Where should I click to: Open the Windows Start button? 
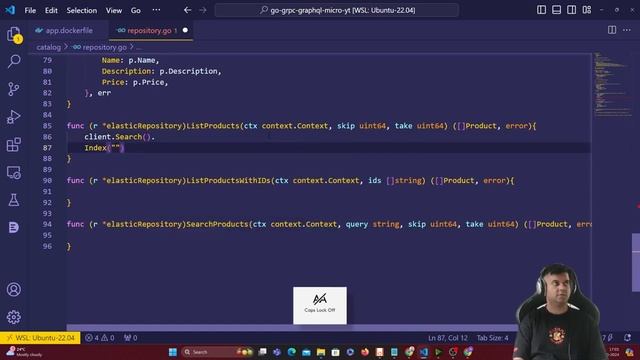[173, 352]
